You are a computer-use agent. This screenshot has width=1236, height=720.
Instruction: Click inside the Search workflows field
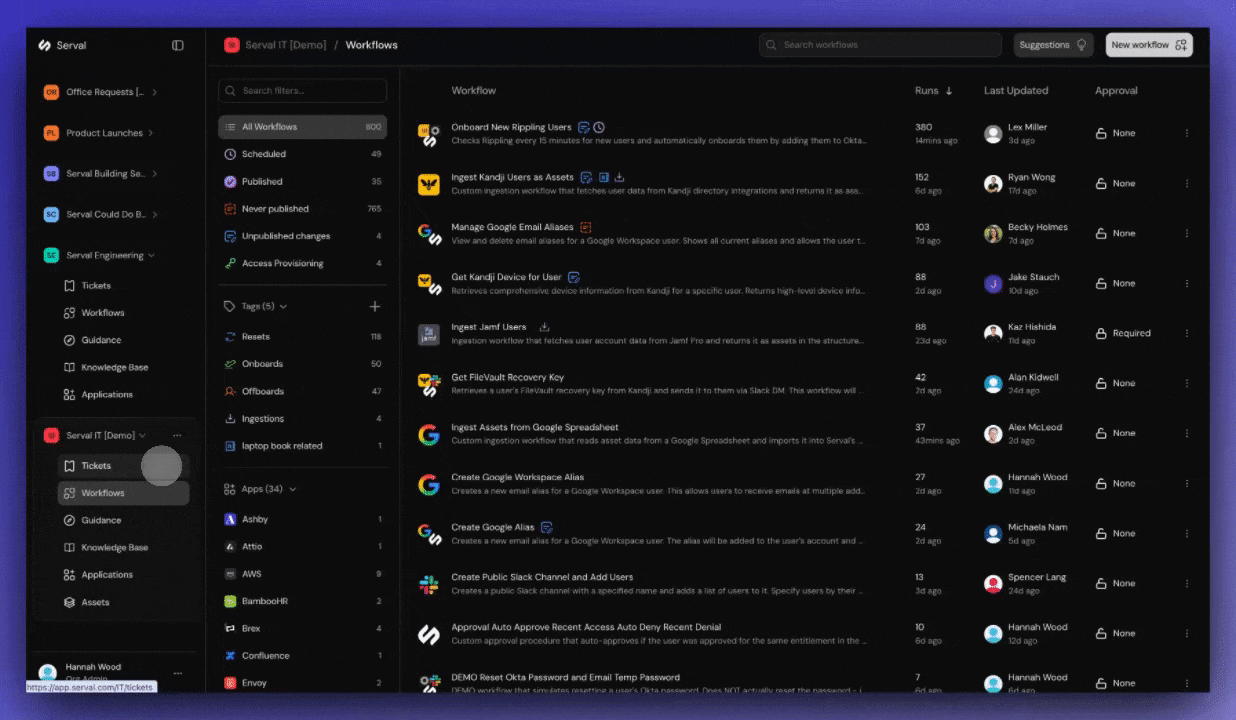880,44
